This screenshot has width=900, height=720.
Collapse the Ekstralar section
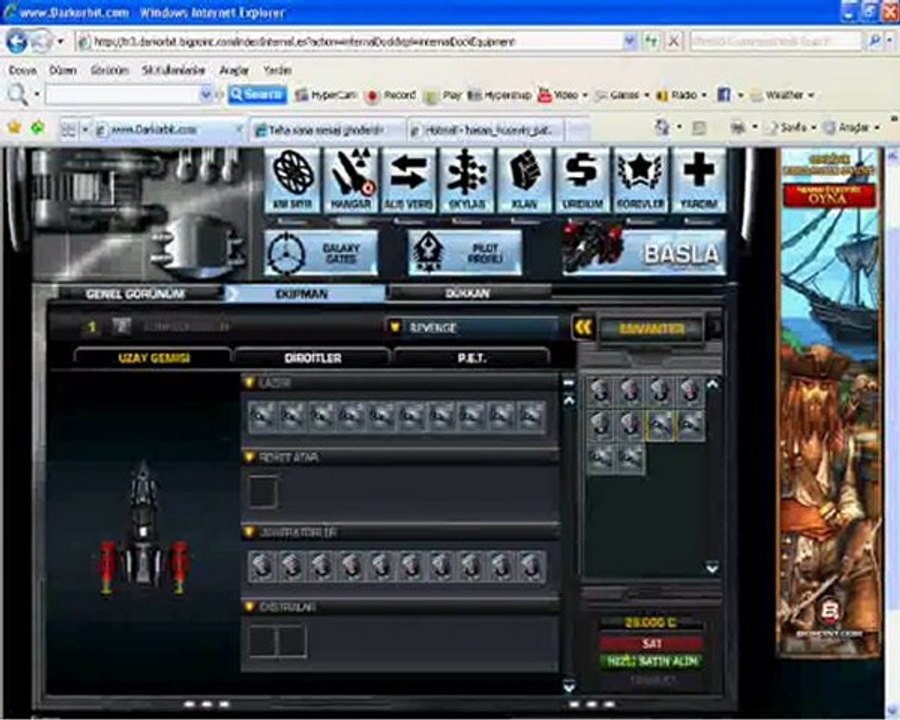coord(249,606)
